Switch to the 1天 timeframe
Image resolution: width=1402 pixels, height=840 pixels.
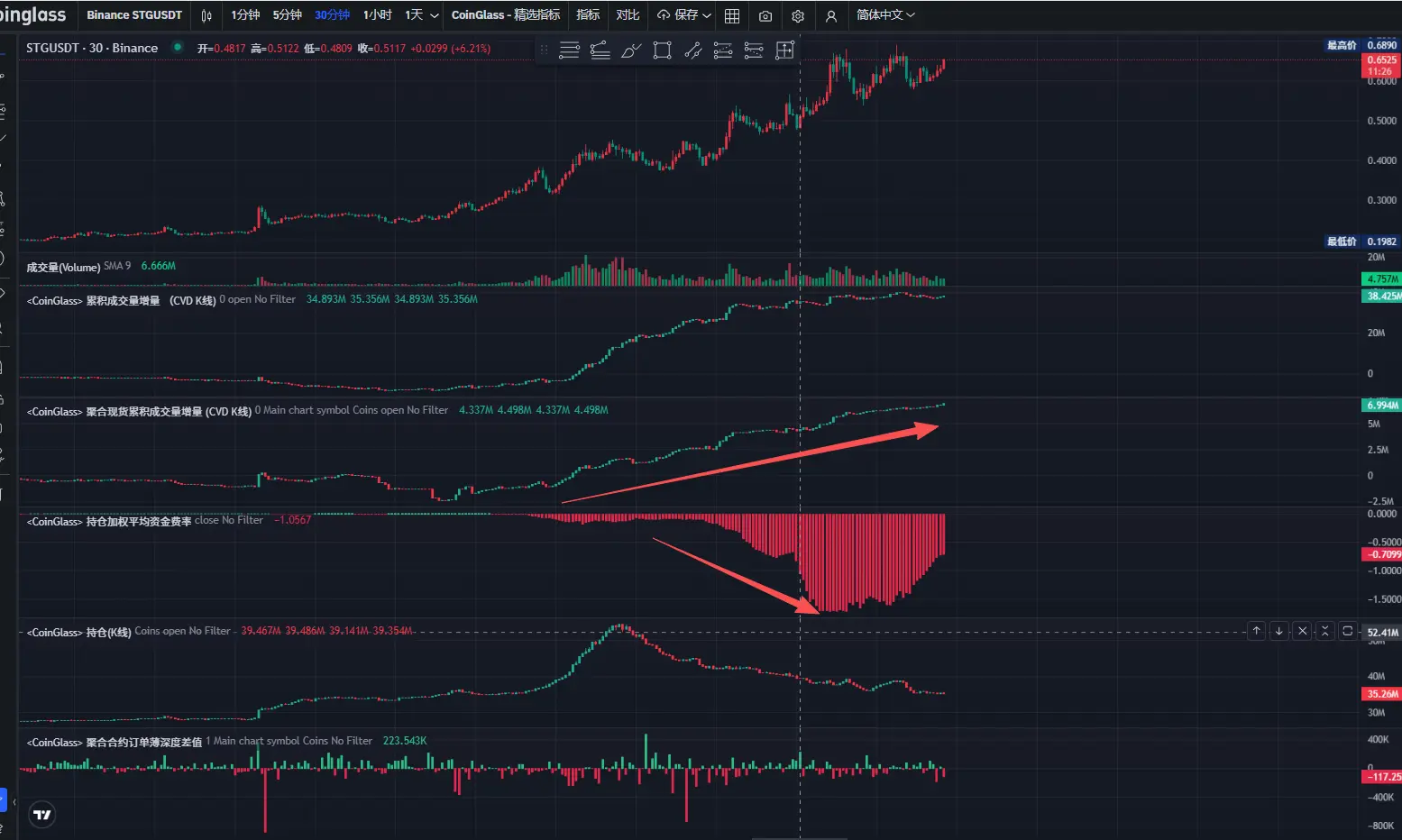414,15
